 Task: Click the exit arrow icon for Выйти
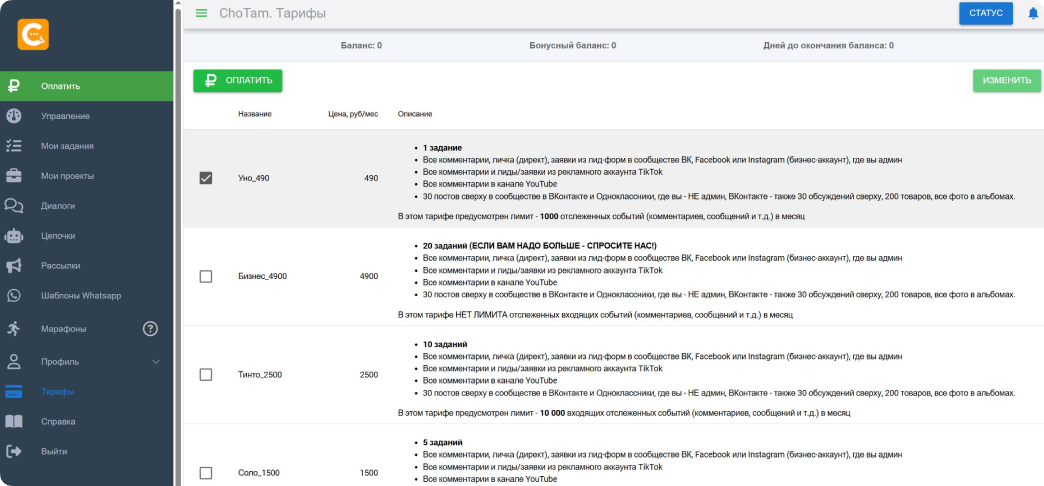[x=13, y=451]
